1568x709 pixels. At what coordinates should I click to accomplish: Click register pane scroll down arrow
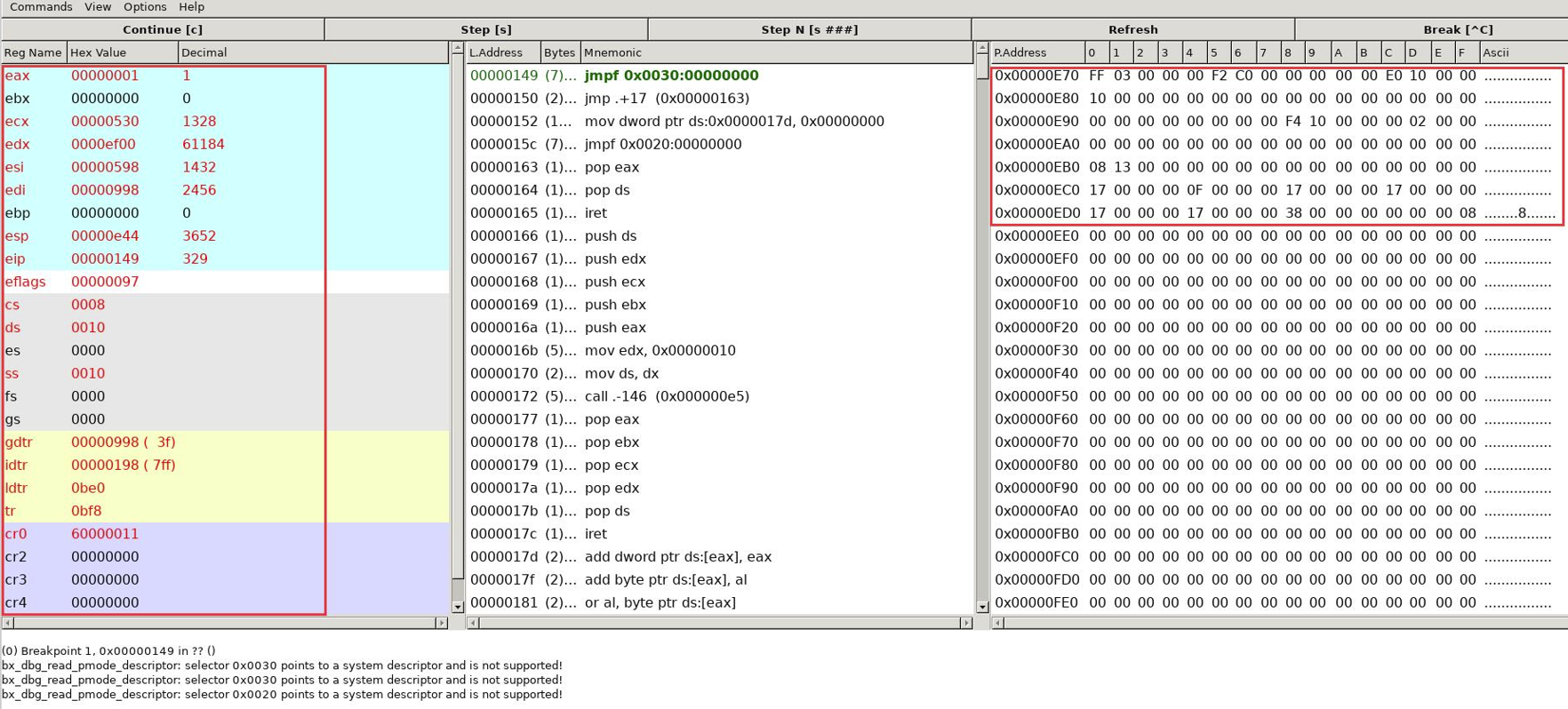coord(458,608)
